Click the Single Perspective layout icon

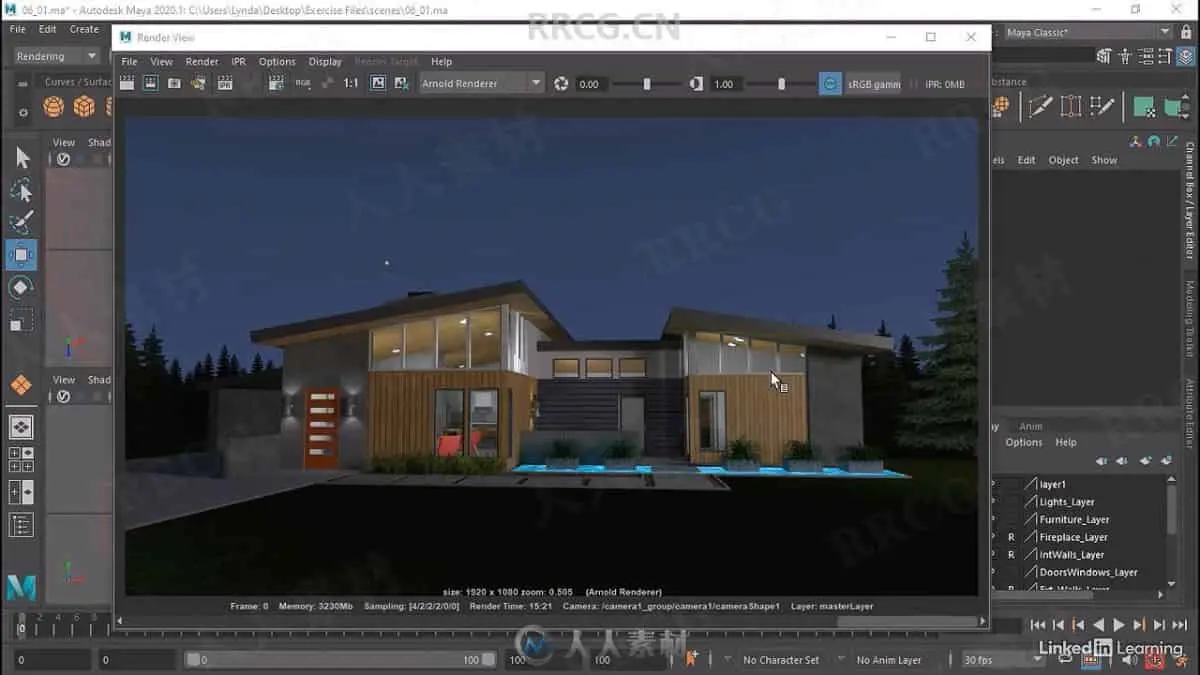[21, 427]
